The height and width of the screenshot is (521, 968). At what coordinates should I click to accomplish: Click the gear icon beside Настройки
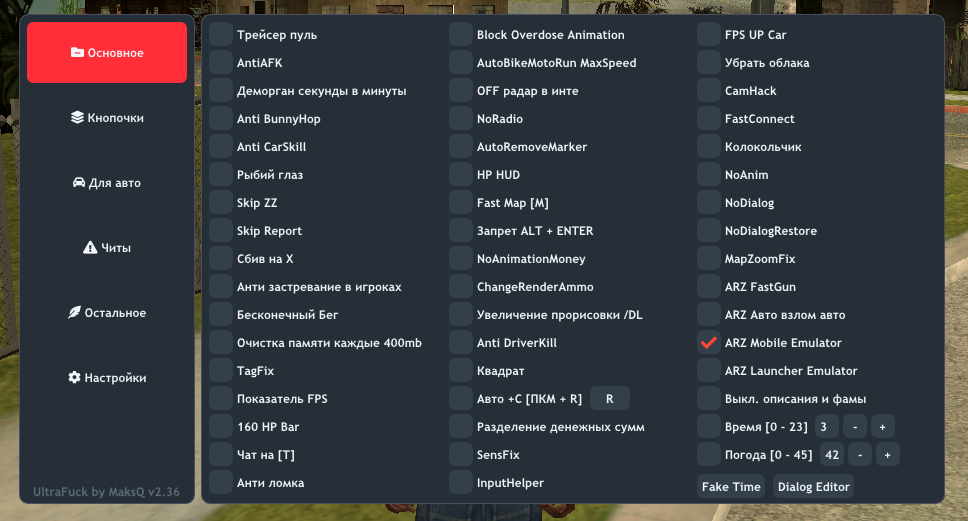click(74, 378)
